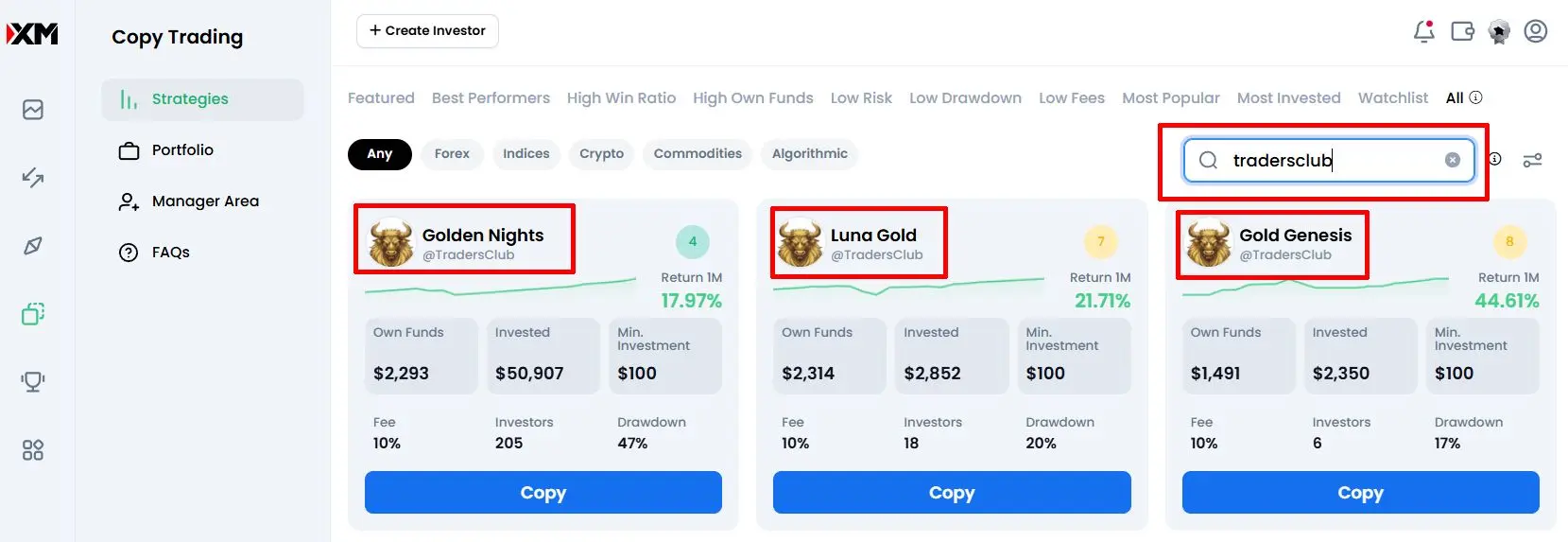The height and width of the screenshot is (542, 1568).
Task: Open the user profile account icon
Action: coord(1536,31)
